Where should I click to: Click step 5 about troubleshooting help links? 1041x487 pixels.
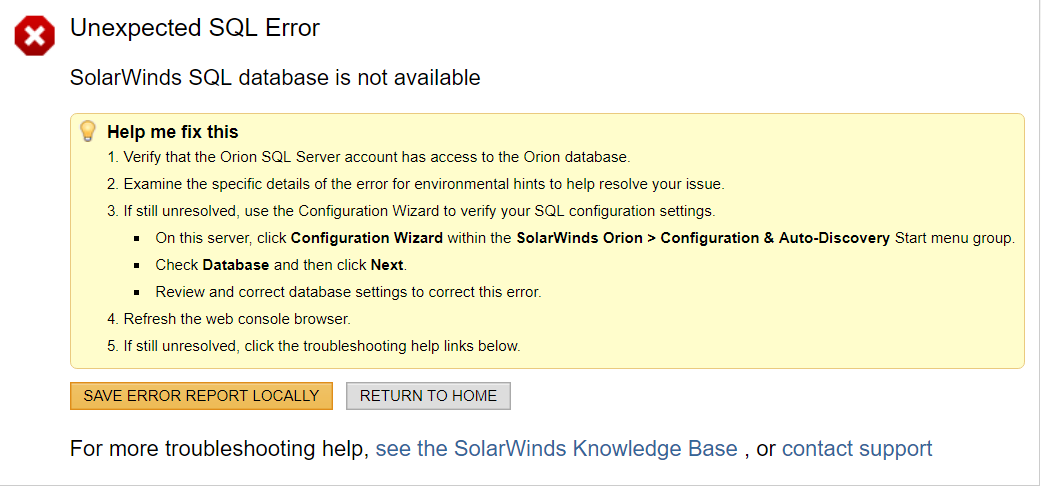click(314, 346)
